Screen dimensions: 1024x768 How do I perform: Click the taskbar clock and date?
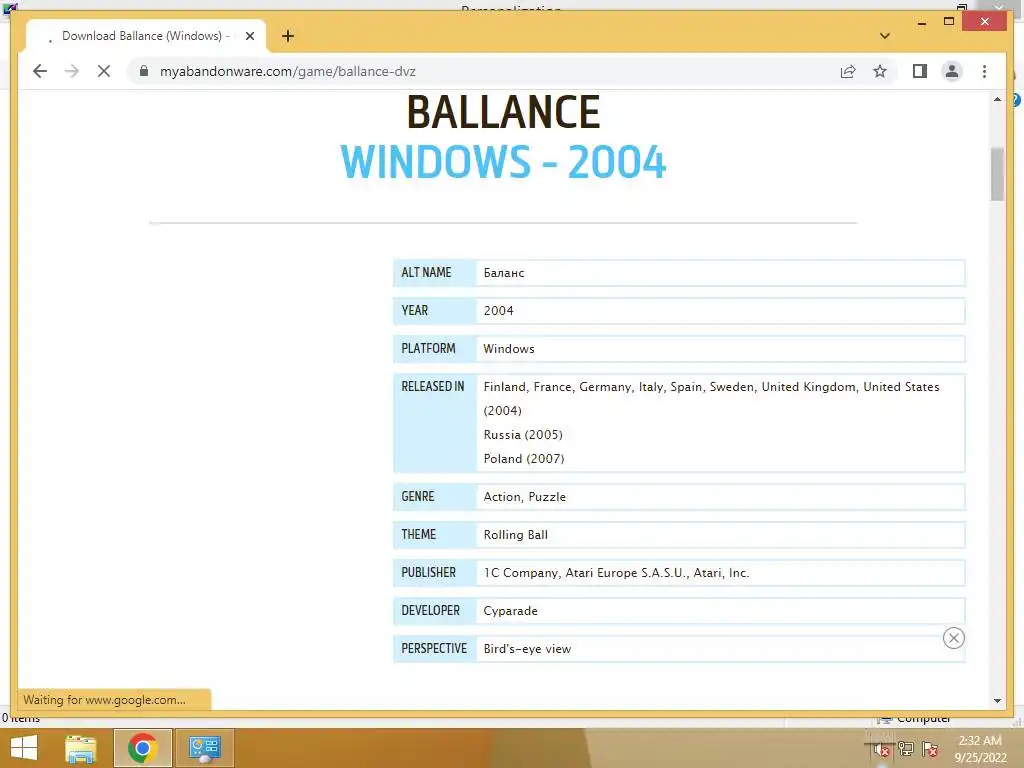(x=980, y=748)
